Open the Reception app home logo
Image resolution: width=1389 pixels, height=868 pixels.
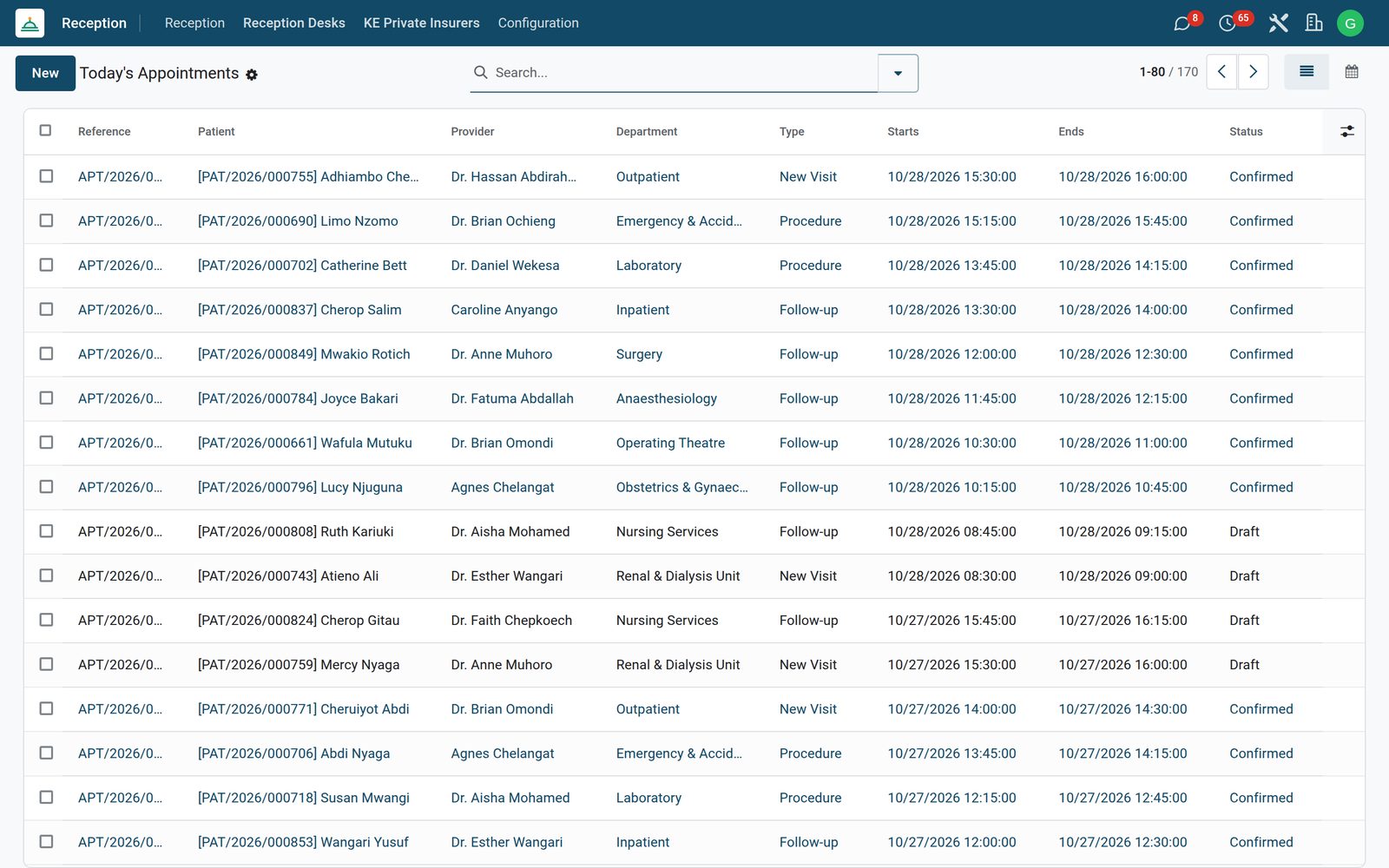click(x=30, y=23)
